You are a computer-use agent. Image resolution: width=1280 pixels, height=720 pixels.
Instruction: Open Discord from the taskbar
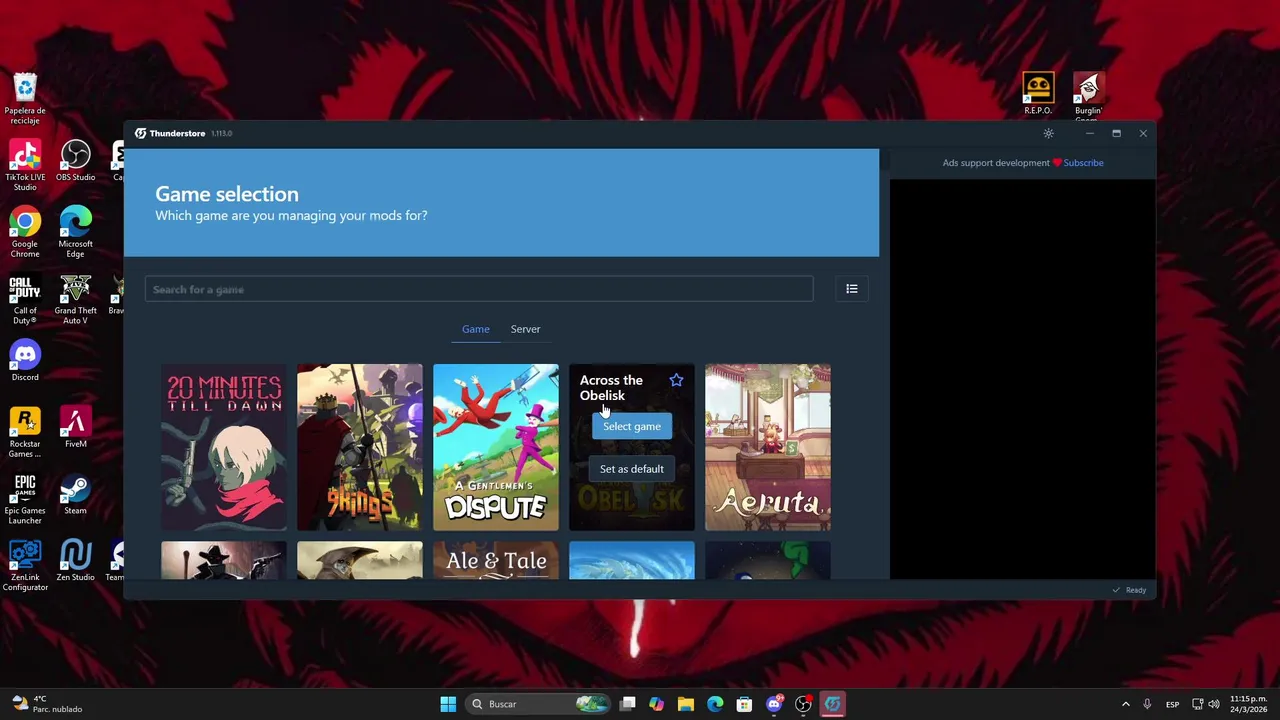pos(773,704)
